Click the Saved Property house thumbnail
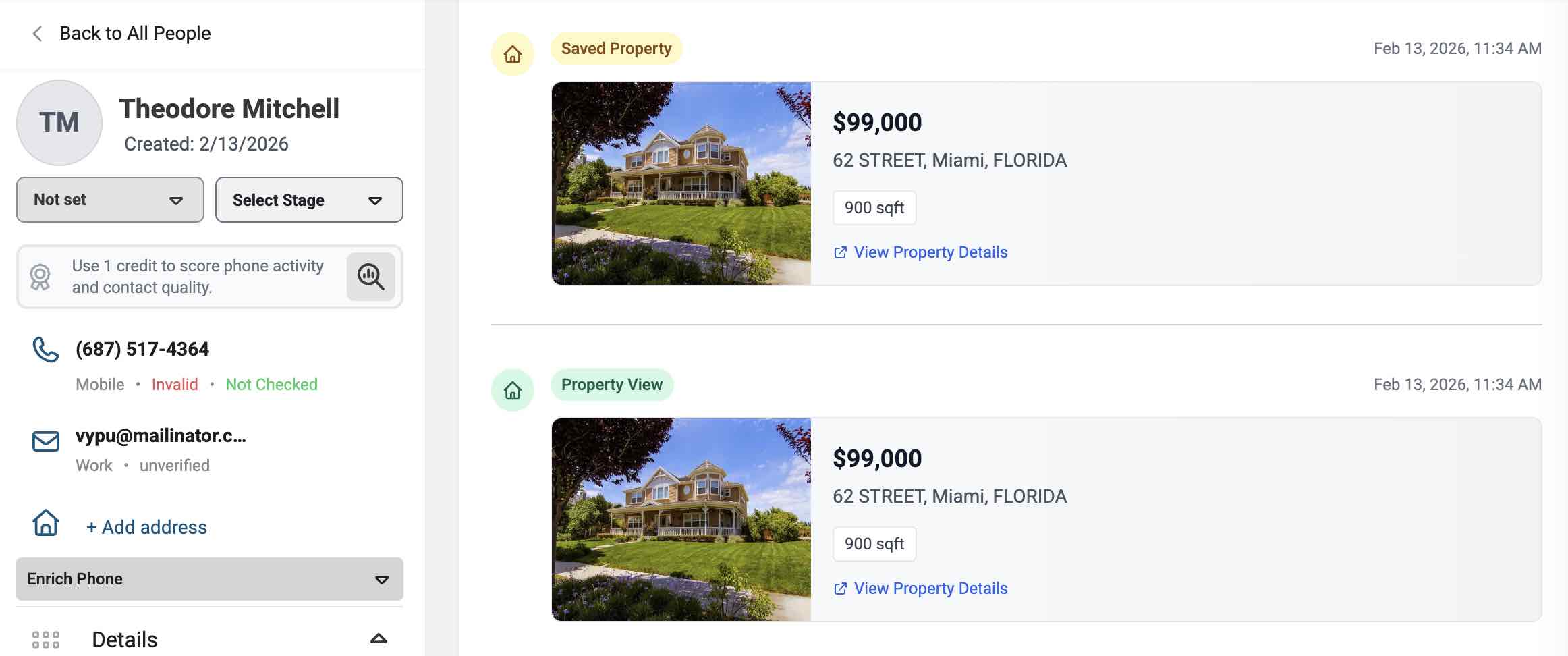1568x656 pixels. (681, 184)
